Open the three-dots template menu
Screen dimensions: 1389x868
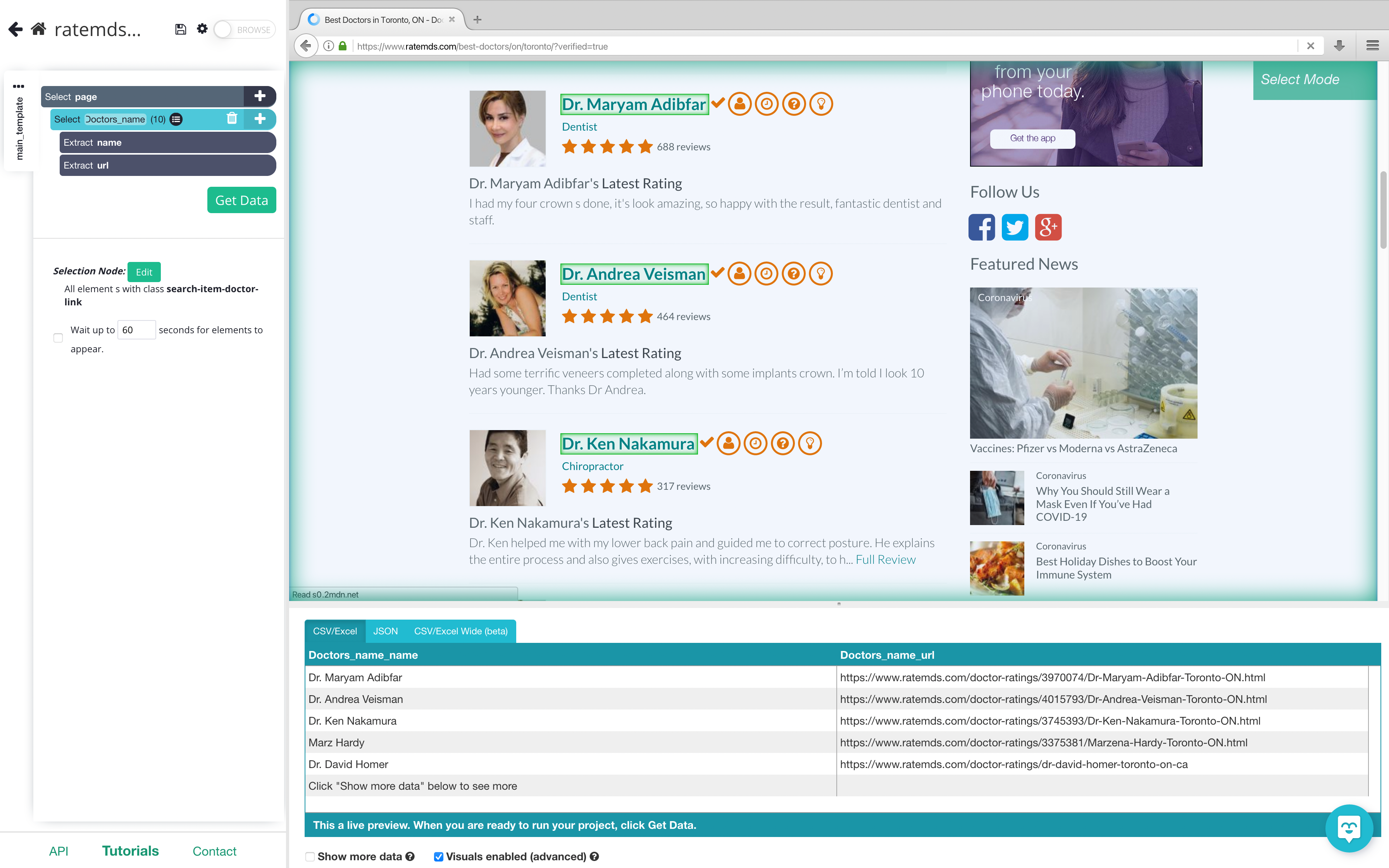pyautogui.click(x=18, y=86)
